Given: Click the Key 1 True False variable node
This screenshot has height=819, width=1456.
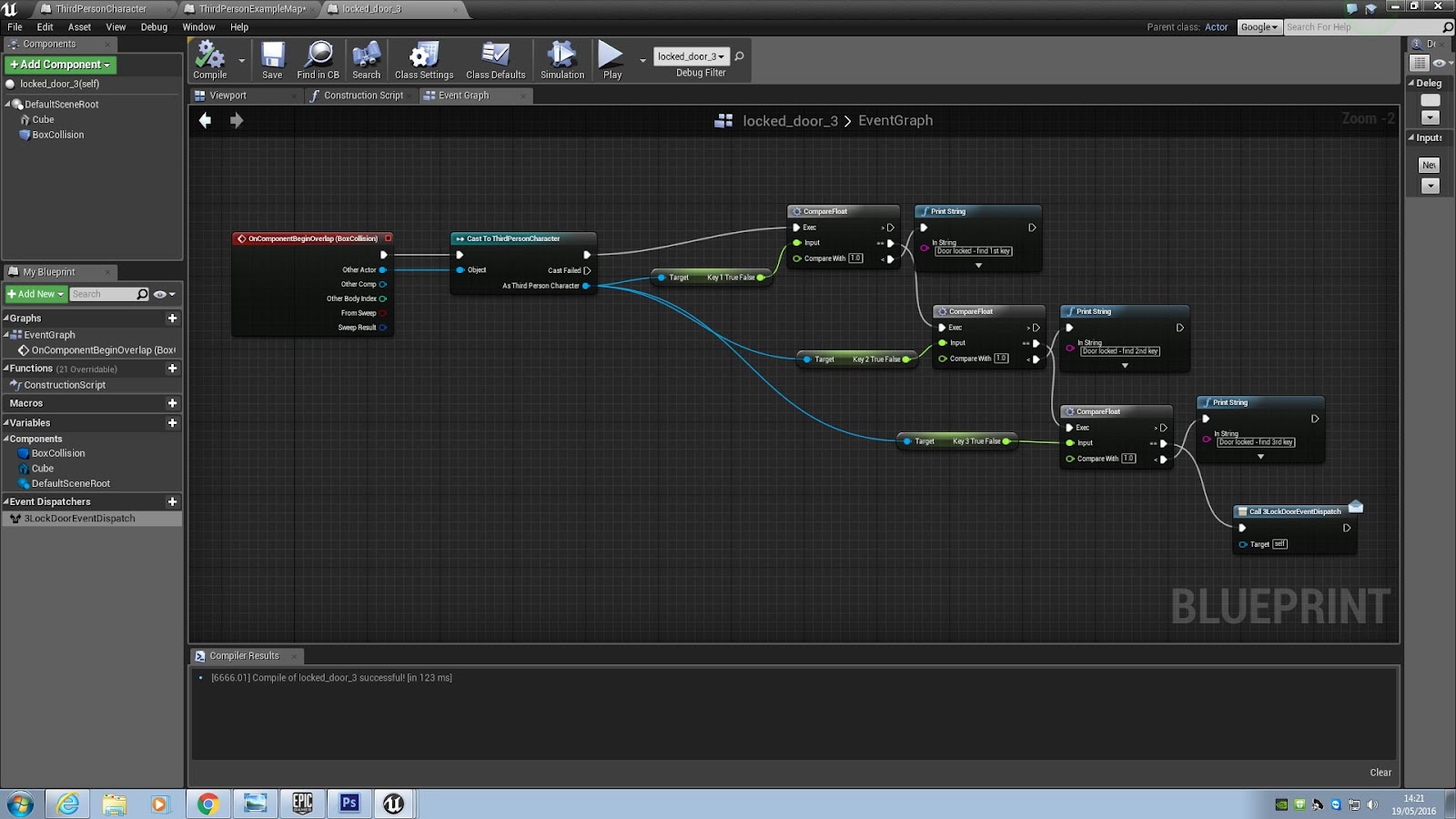Looking at the screenshot, I should coord(712,278).
